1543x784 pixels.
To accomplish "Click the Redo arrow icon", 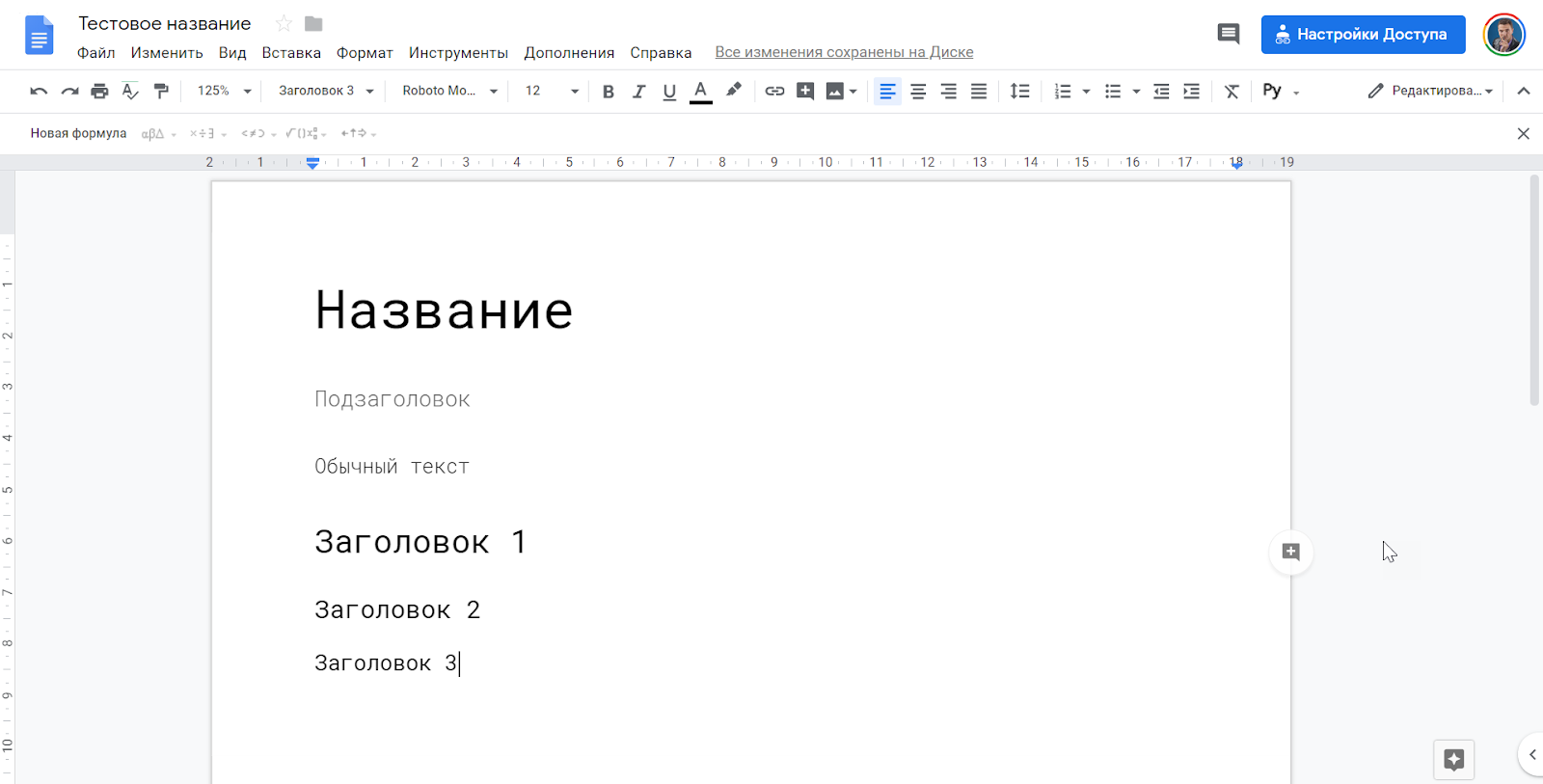I will point(69,91).
